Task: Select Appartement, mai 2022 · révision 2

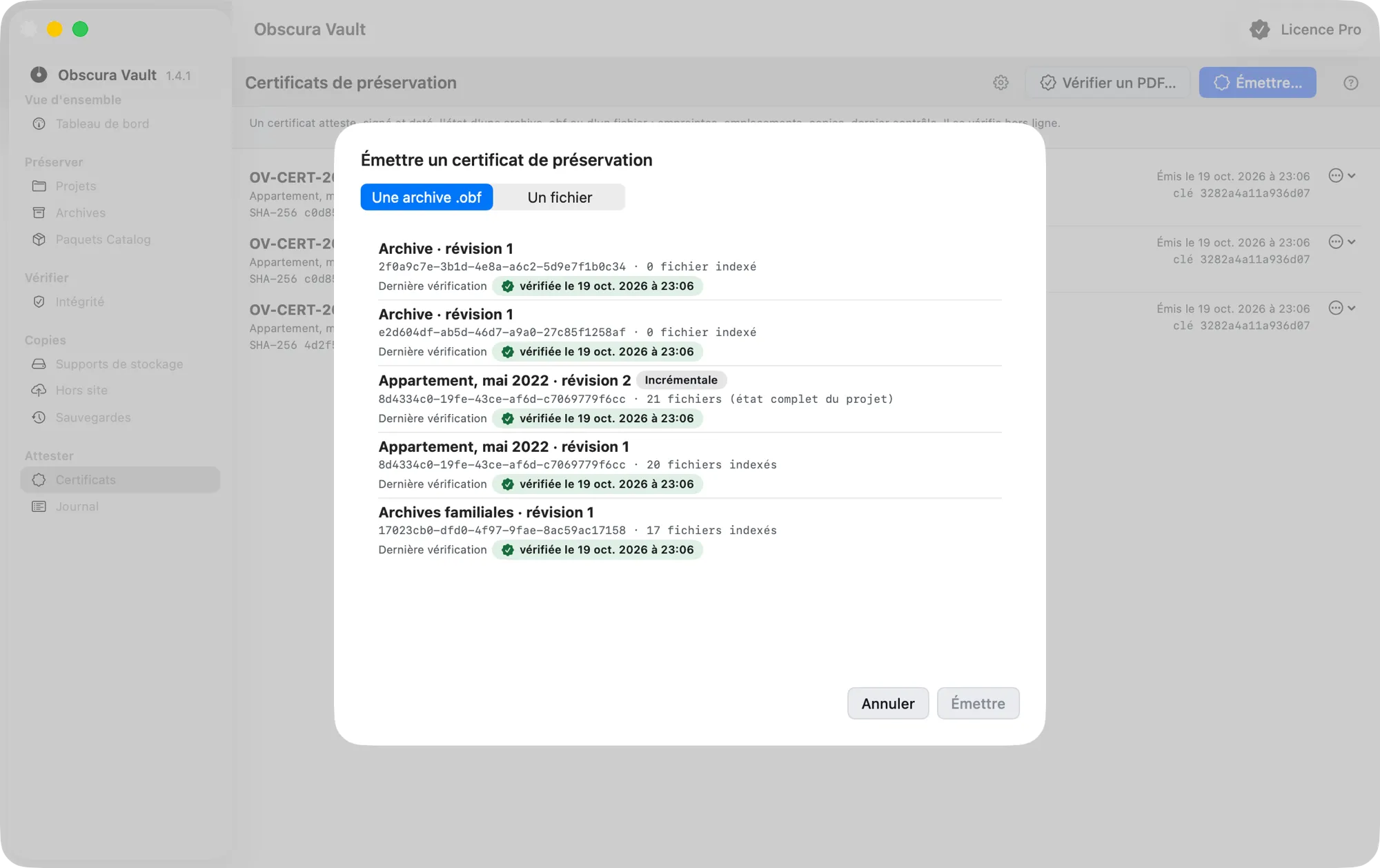Action: click(690, 399)
